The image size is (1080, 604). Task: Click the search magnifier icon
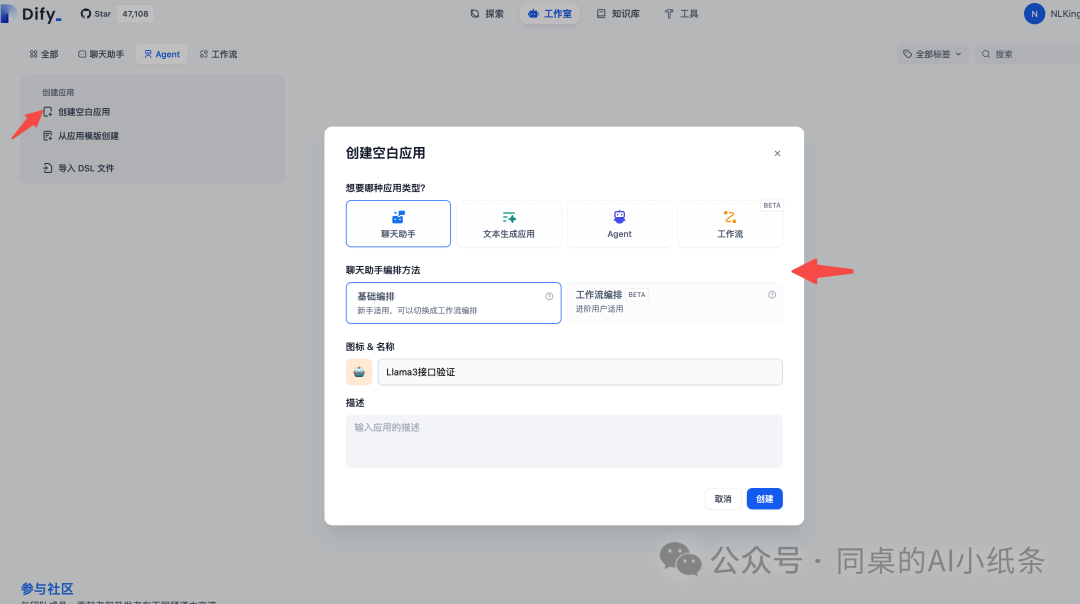986,54
